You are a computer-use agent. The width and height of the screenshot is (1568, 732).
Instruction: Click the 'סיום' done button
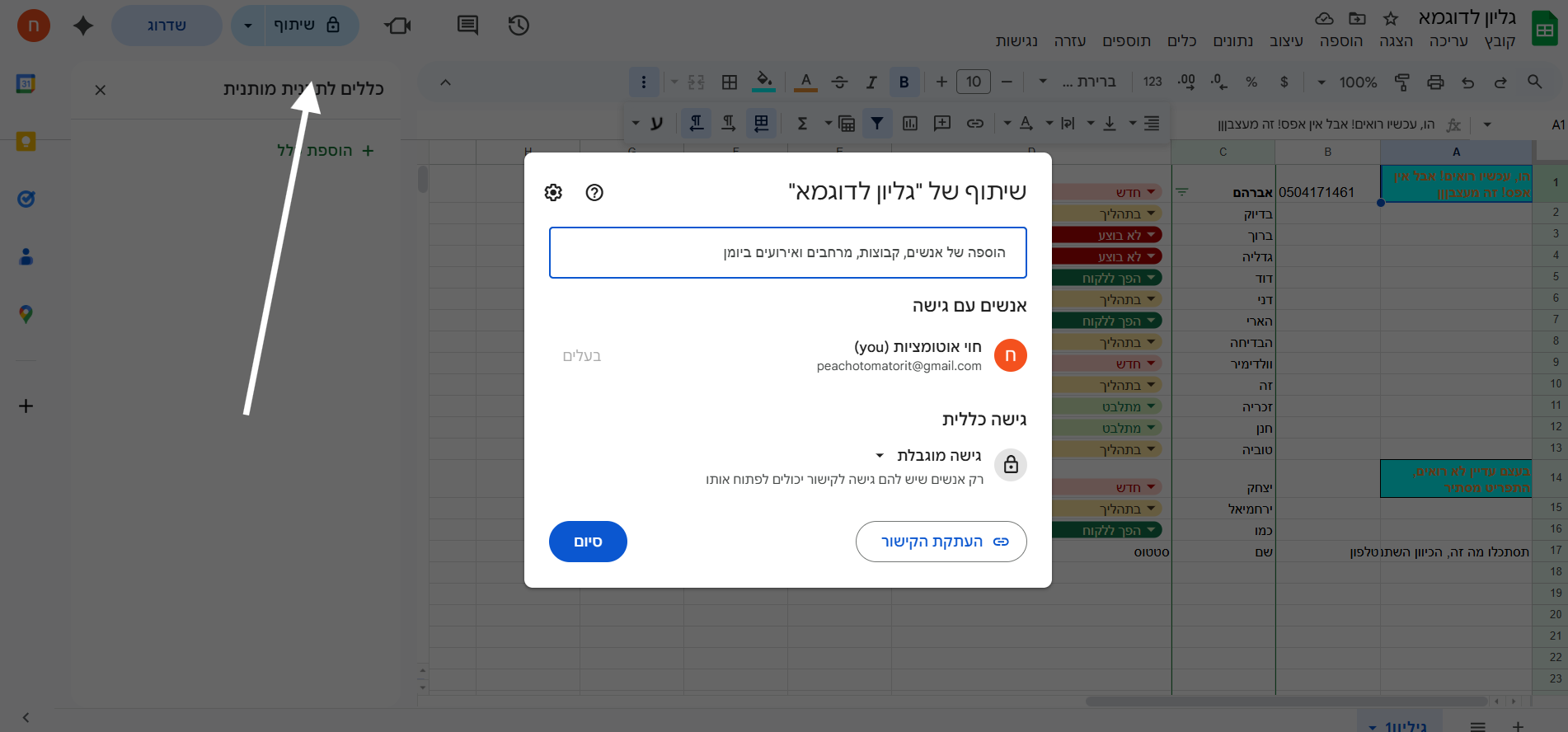pos(588,542)
